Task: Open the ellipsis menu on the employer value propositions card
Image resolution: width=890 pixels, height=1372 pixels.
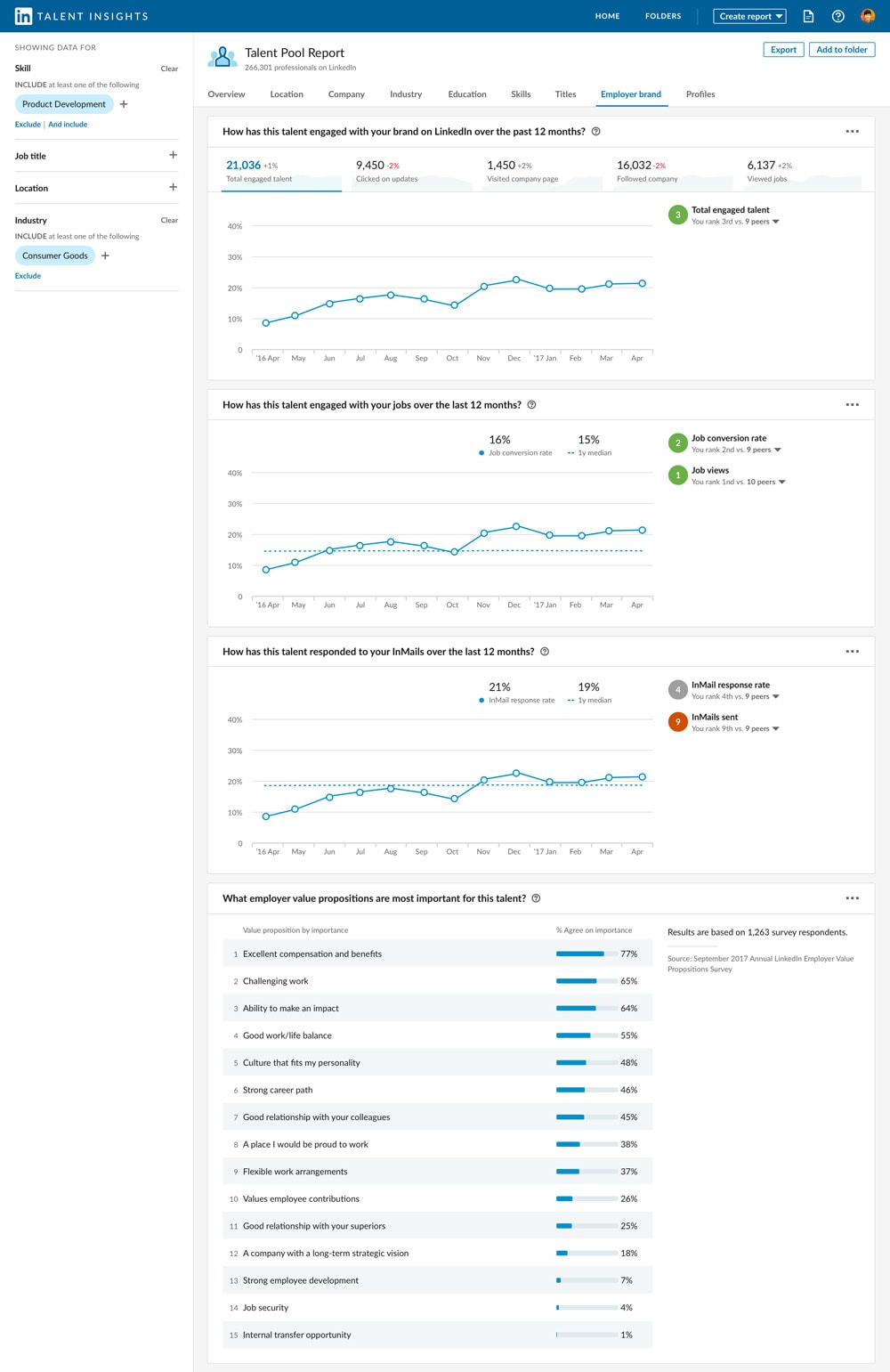Action: pos(853,898)
